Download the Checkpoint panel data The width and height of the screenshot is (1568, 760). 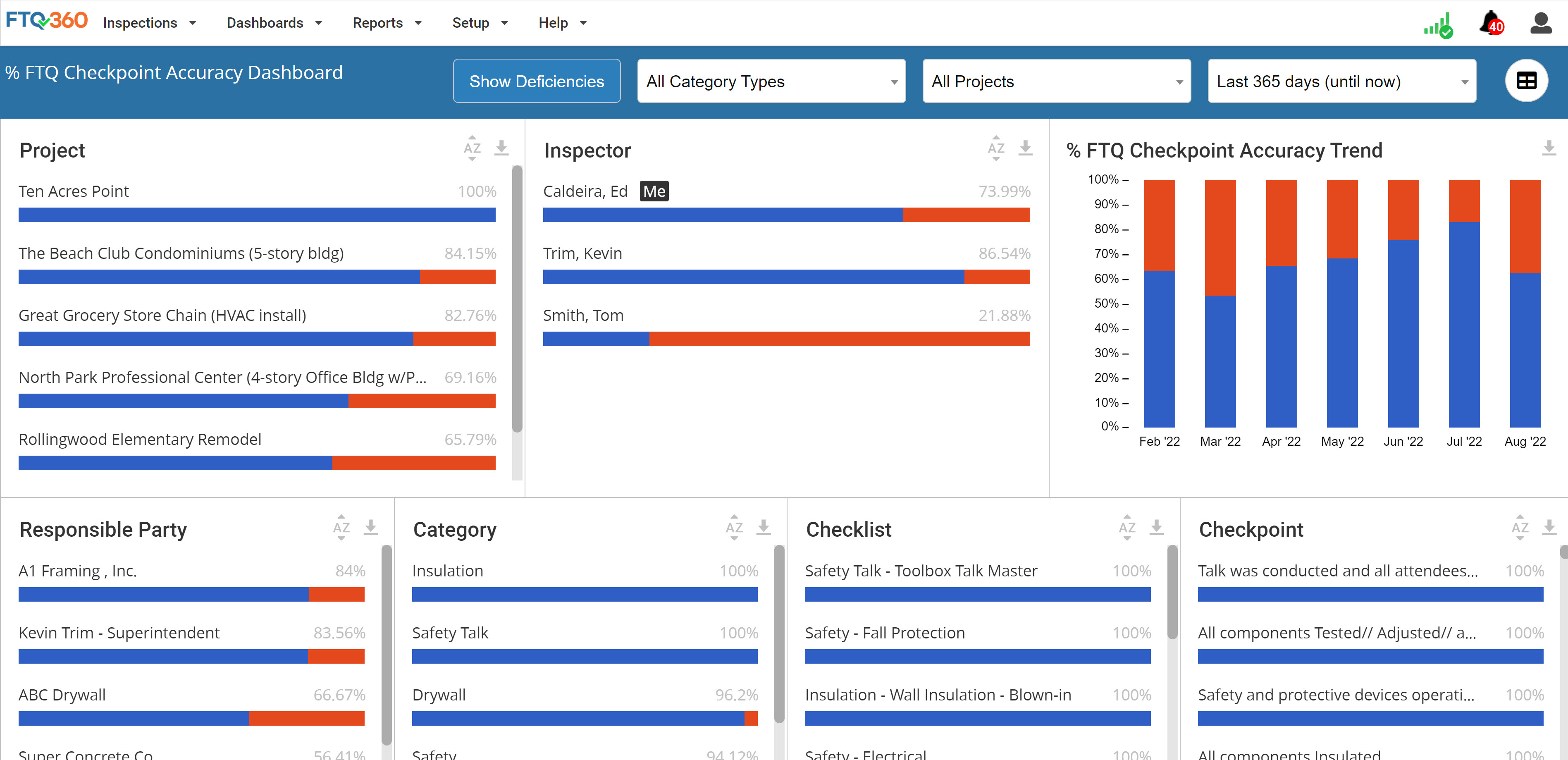[x=1549, y=527]
